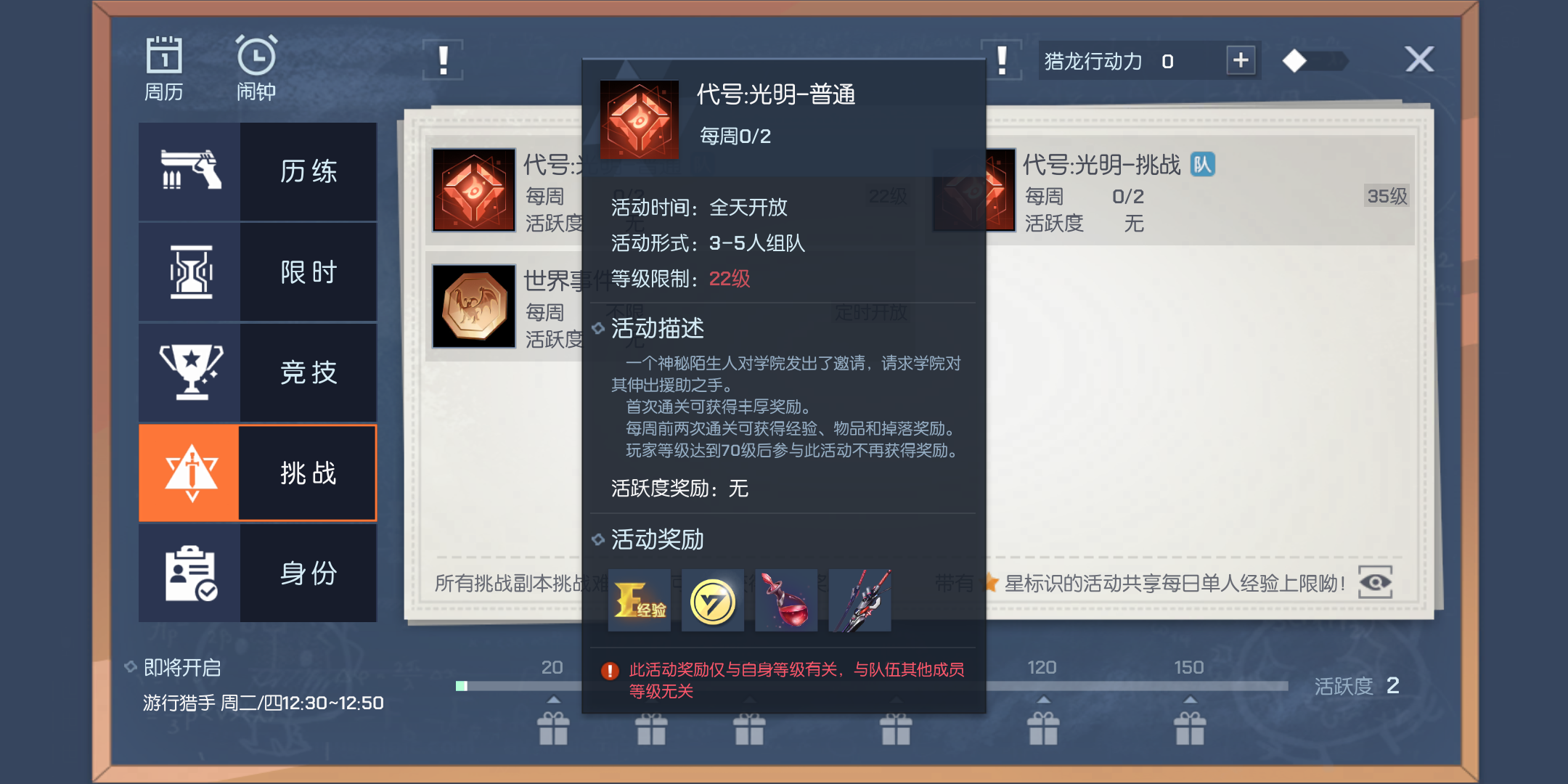Switch to the 竞技 category tab

tap(258, 372)
